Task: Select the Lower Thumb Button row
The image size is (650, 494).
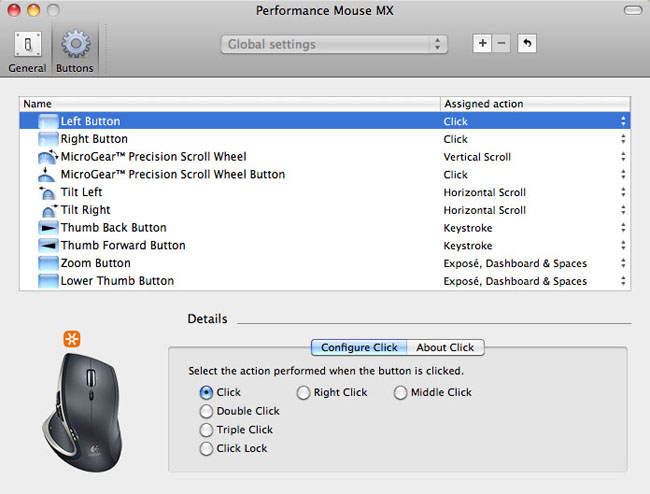Action: click(x=117, y=281)
